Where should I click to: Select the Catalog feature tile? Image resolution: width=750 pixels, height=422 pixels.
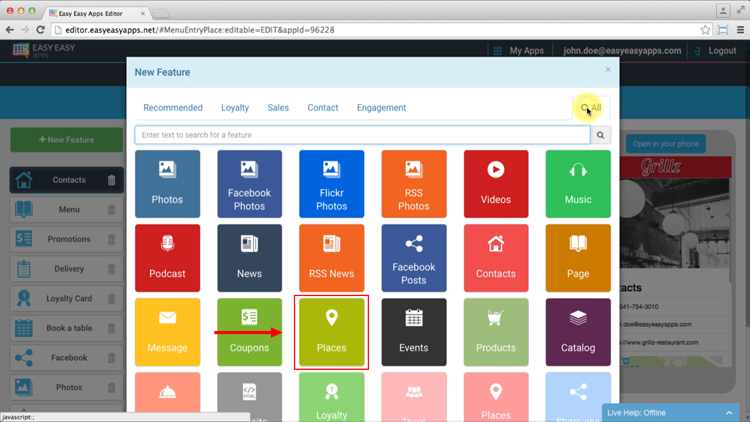[578, 332]
